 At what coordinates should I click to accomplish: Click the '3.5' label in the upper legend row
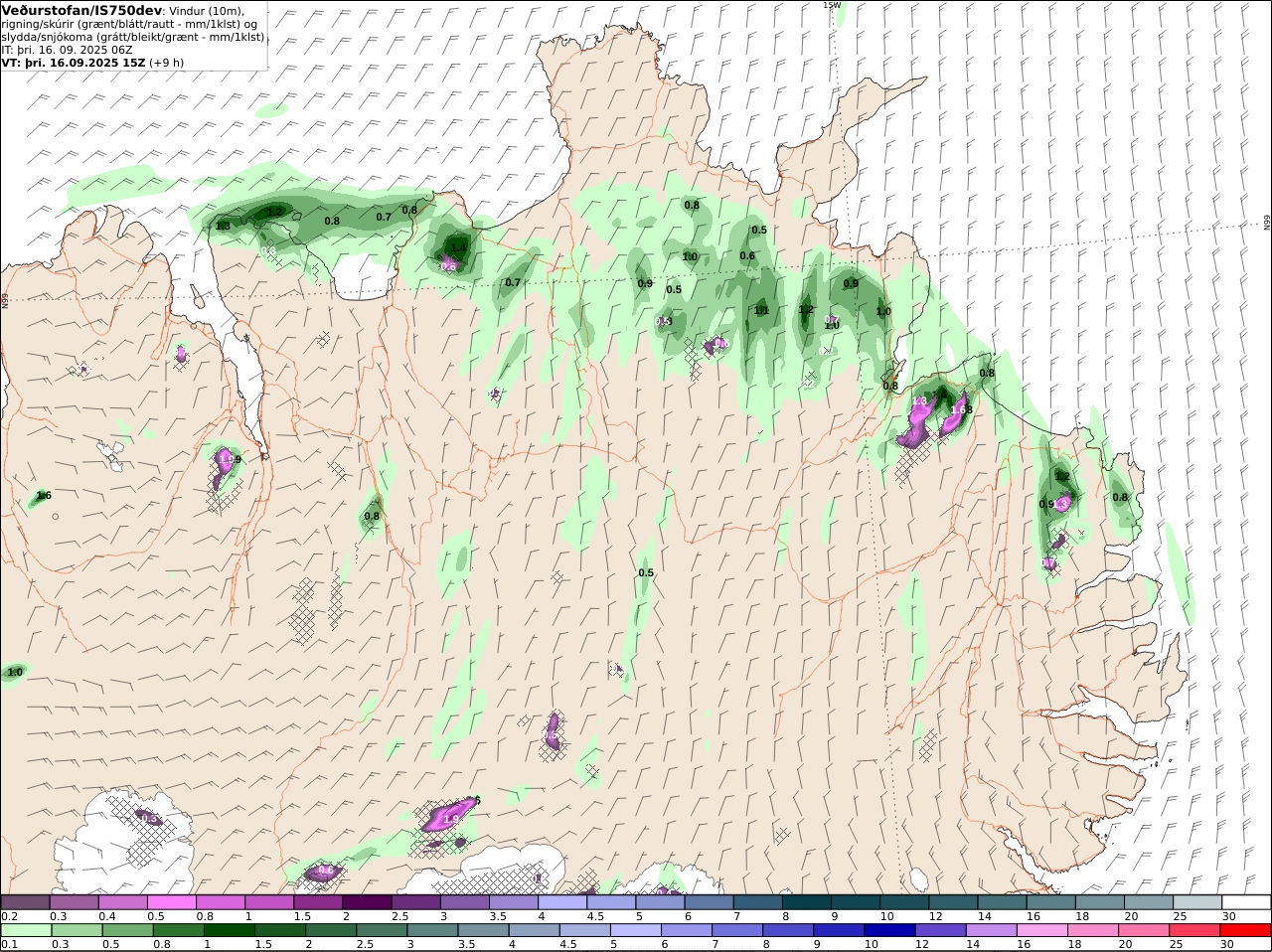[499, 916]
